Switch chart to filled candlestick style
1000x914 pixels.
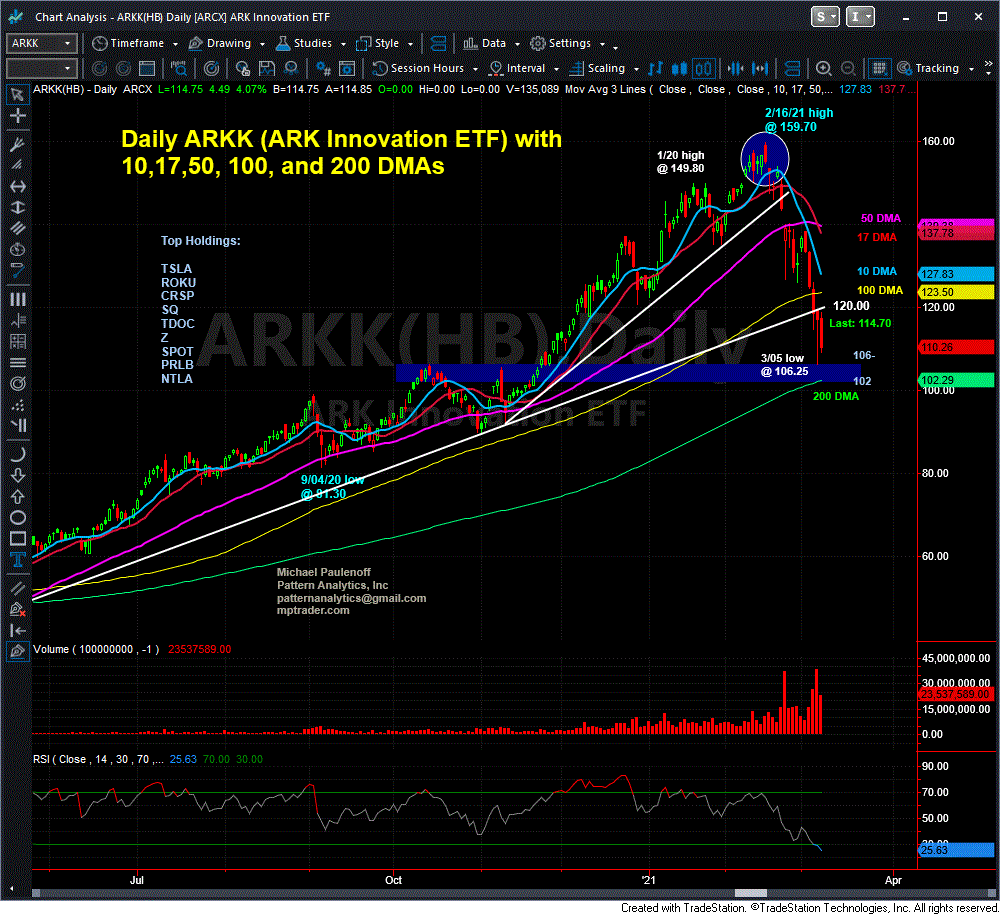[x=679, y=68]
